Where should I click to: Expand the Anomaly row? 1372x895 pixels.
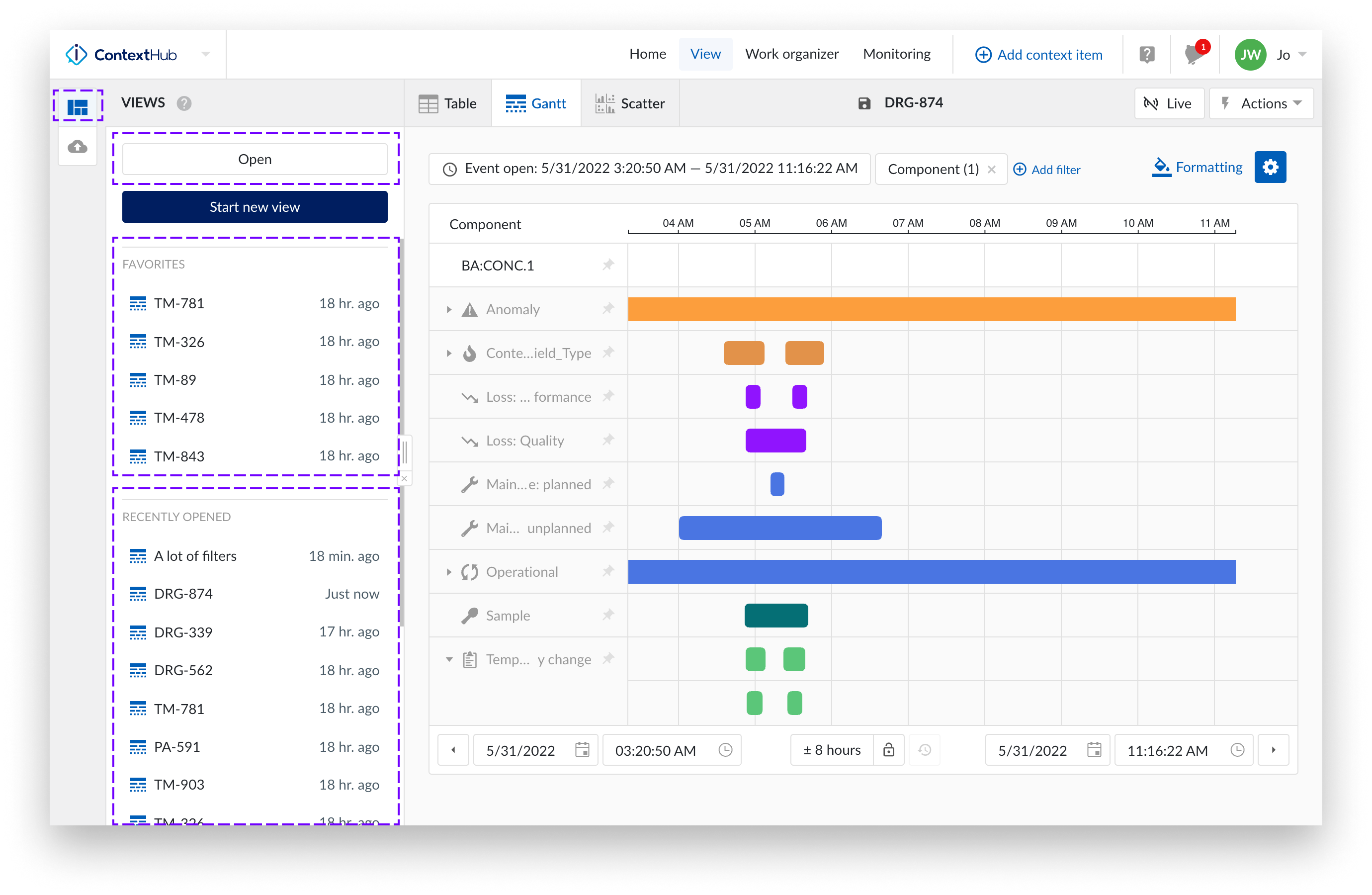pyautogui.click(x=448, y=310)
